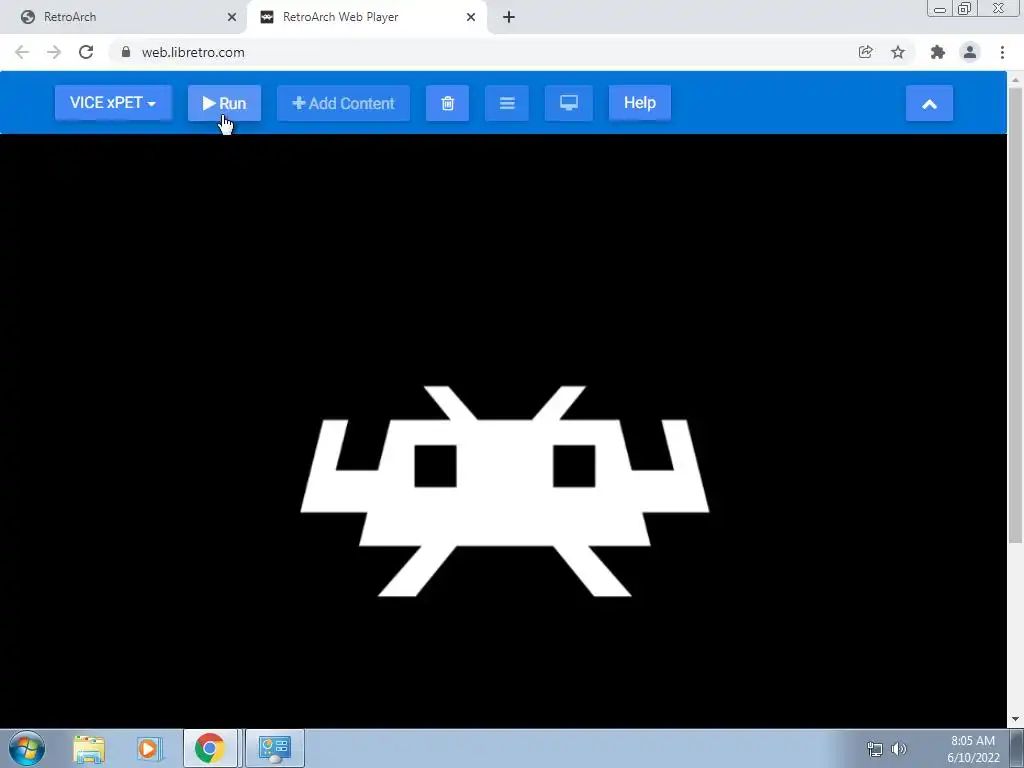Open the extensions puzzle icon

coord(938,52)
